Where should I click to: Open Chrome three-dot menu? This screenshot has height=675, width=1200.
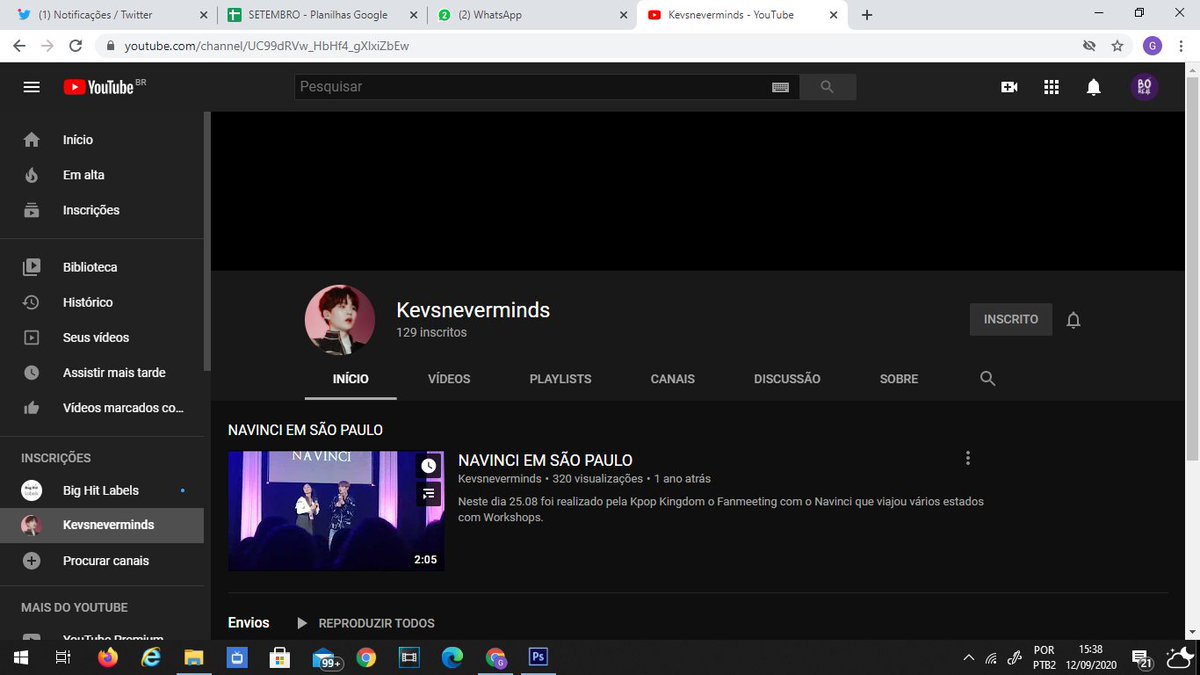point(1181,46)
